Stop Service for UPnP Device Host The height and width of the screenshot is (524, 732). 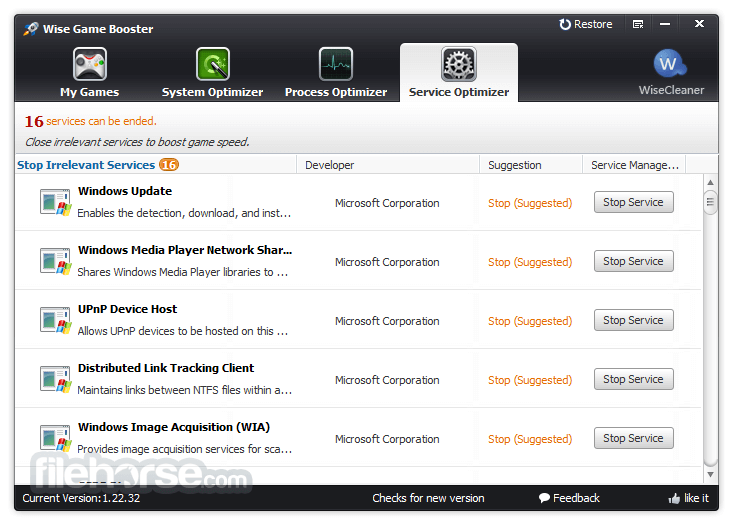coord(633,320)
